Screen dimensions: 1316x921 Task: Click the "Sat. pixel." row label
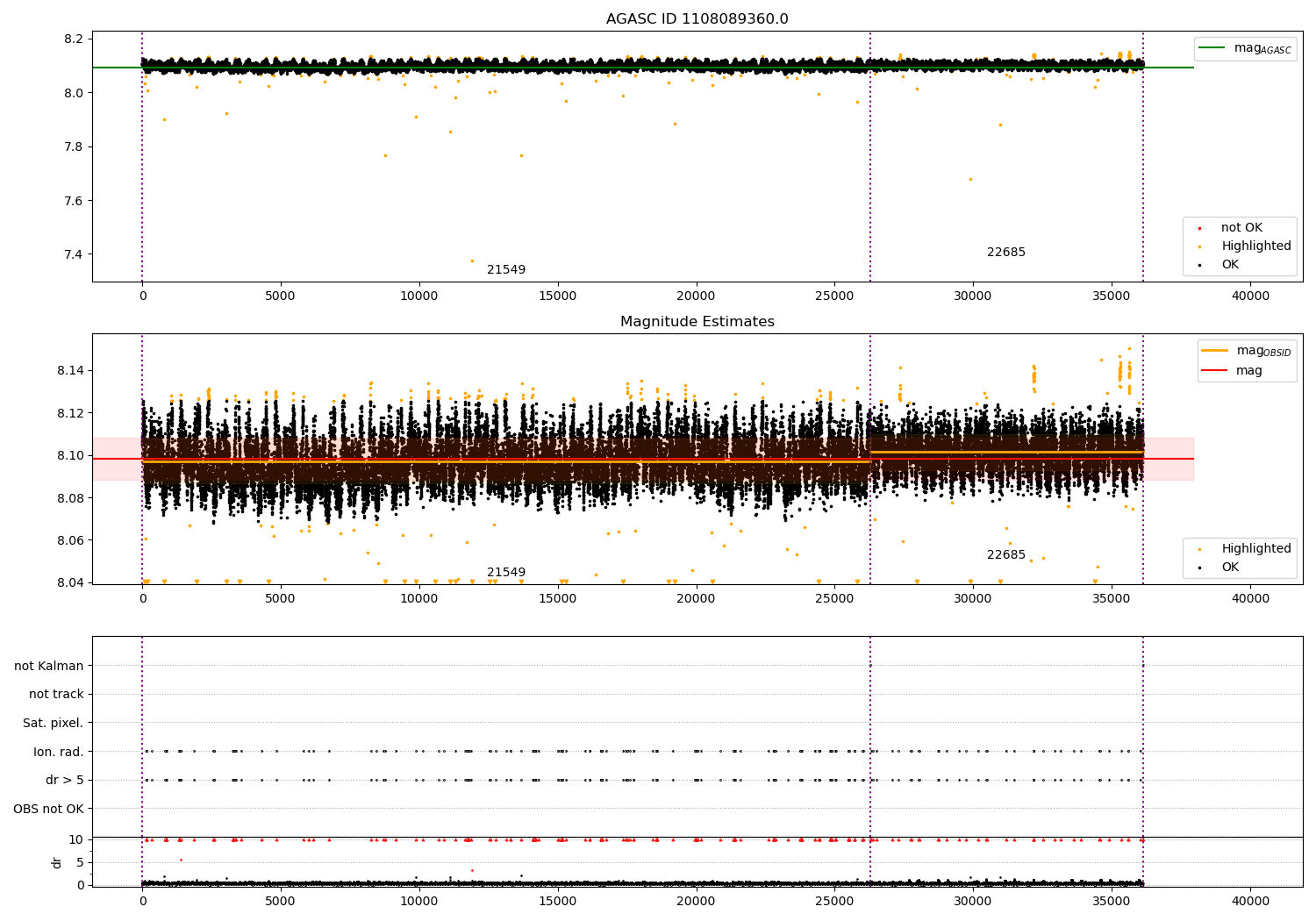[54, 724]
